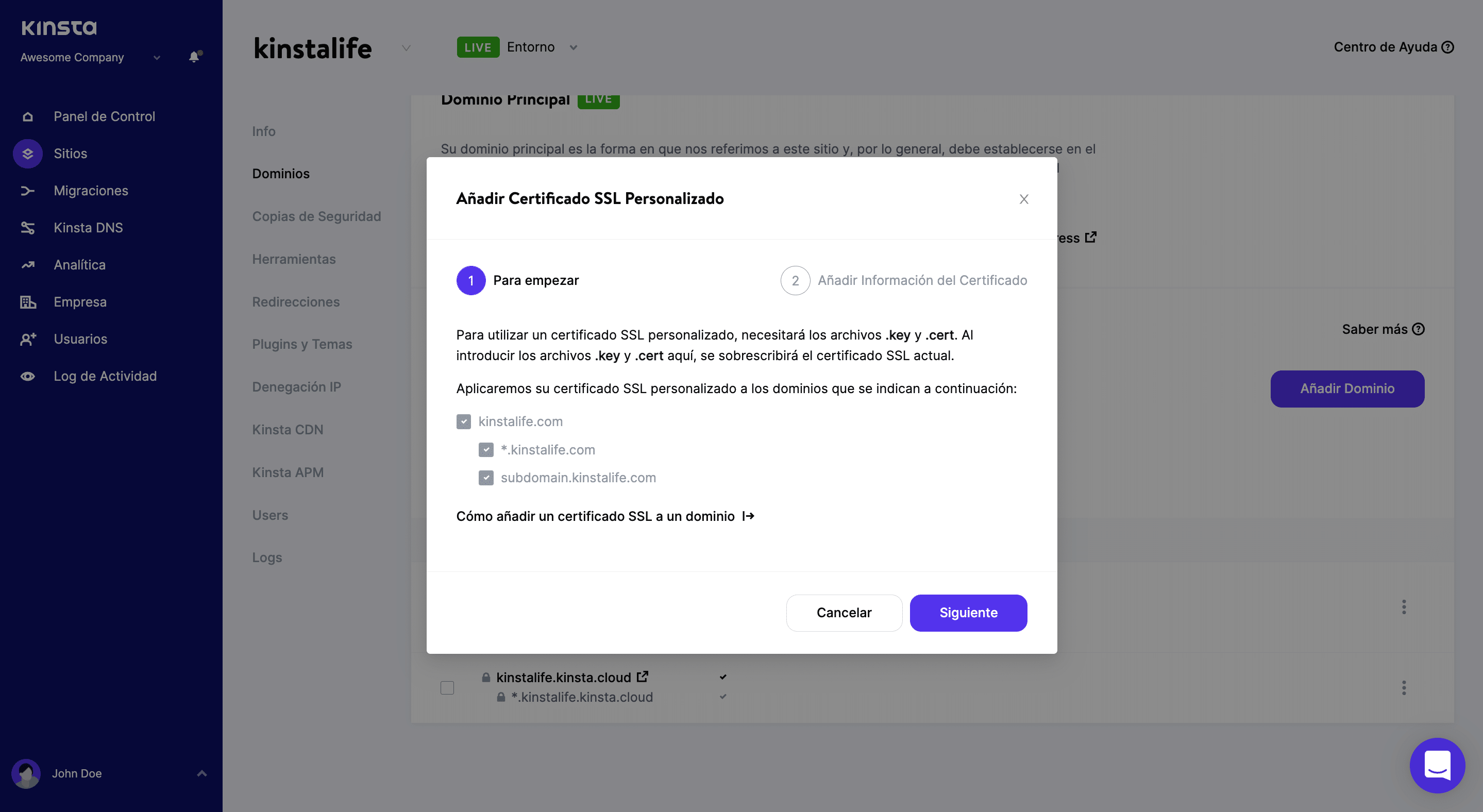Open the SSL certificate how-to link
Image resolution: width=1483 pixels, height=812 pixels.
(605, 516)
